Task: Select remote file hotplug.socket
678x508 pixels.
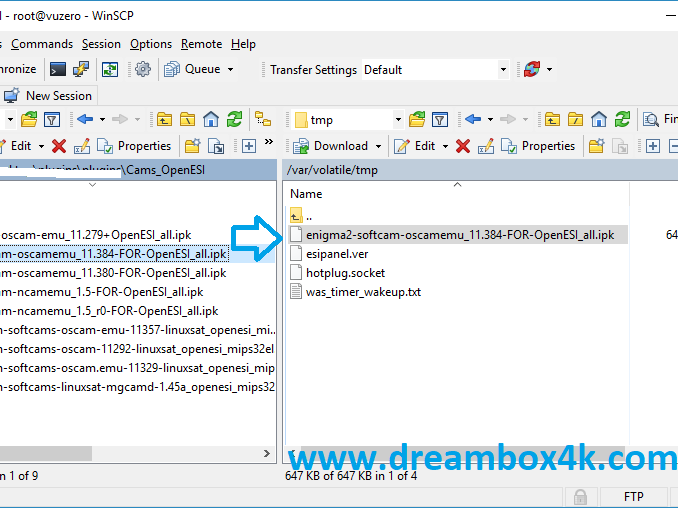Action: [345, 273]
